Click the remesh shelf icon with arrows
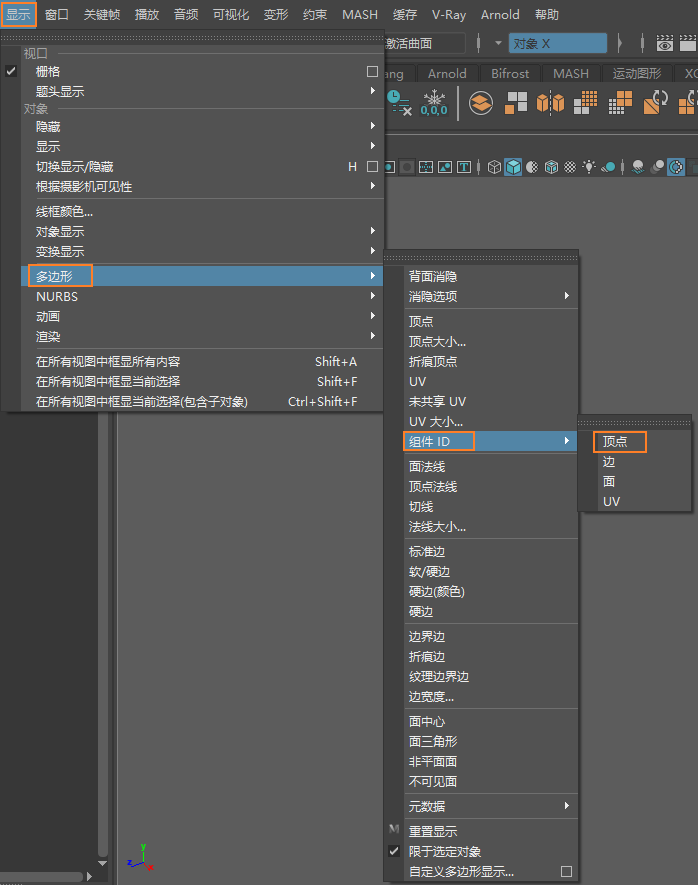 655,103
